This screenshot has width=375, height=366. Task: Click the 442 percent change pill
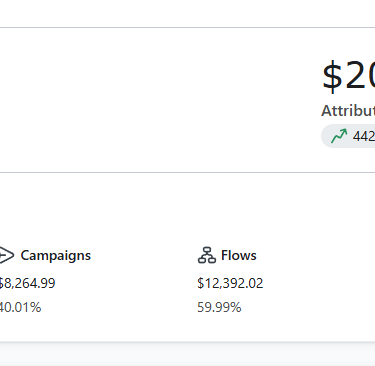(348, 136)
